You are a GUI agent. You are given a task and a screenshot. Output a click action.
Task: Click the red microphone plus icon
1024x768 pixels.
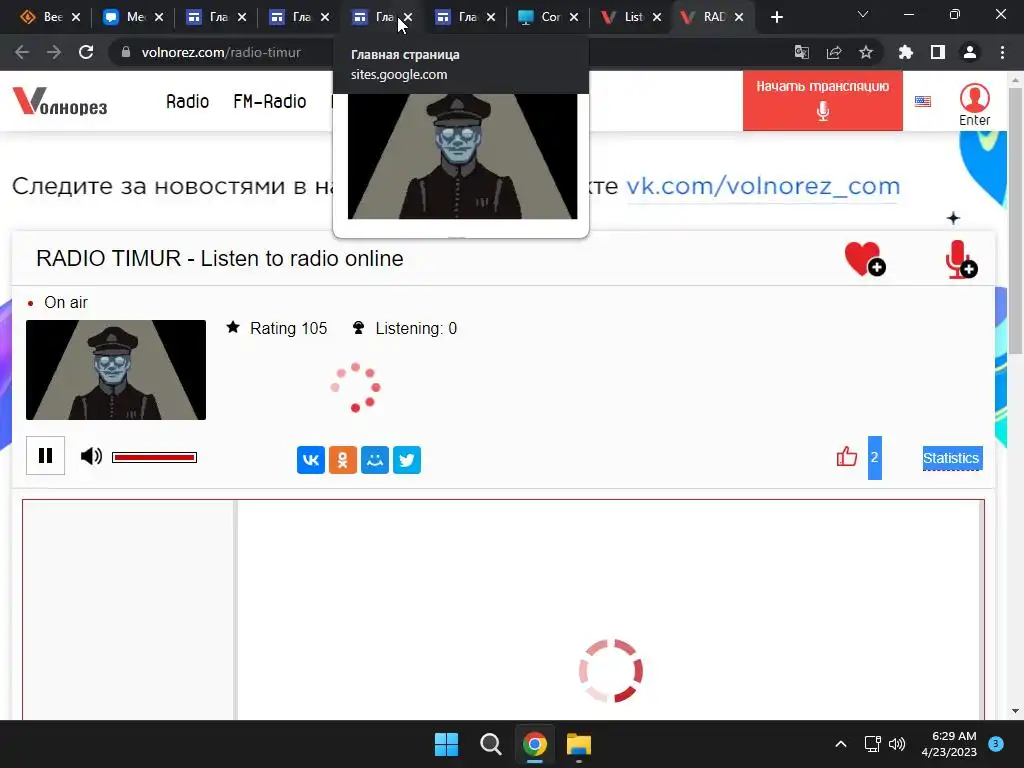click(961, 259)
